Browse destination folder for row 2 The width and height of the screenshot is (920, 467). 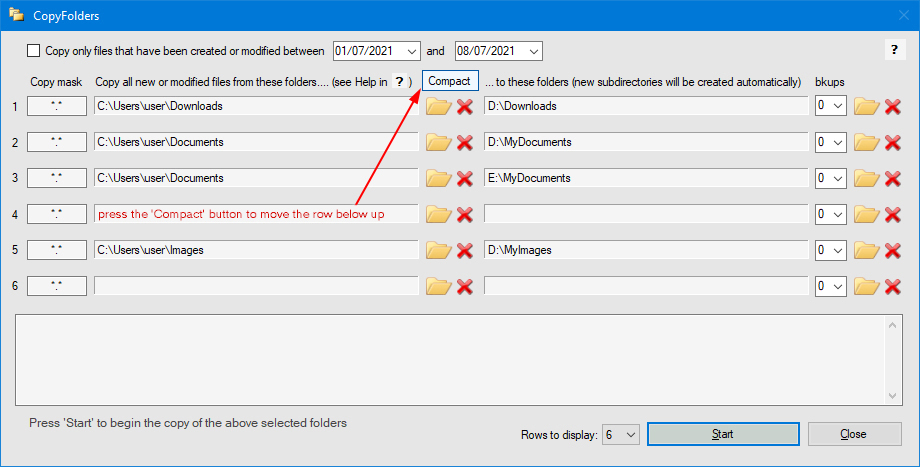point(866,142)
